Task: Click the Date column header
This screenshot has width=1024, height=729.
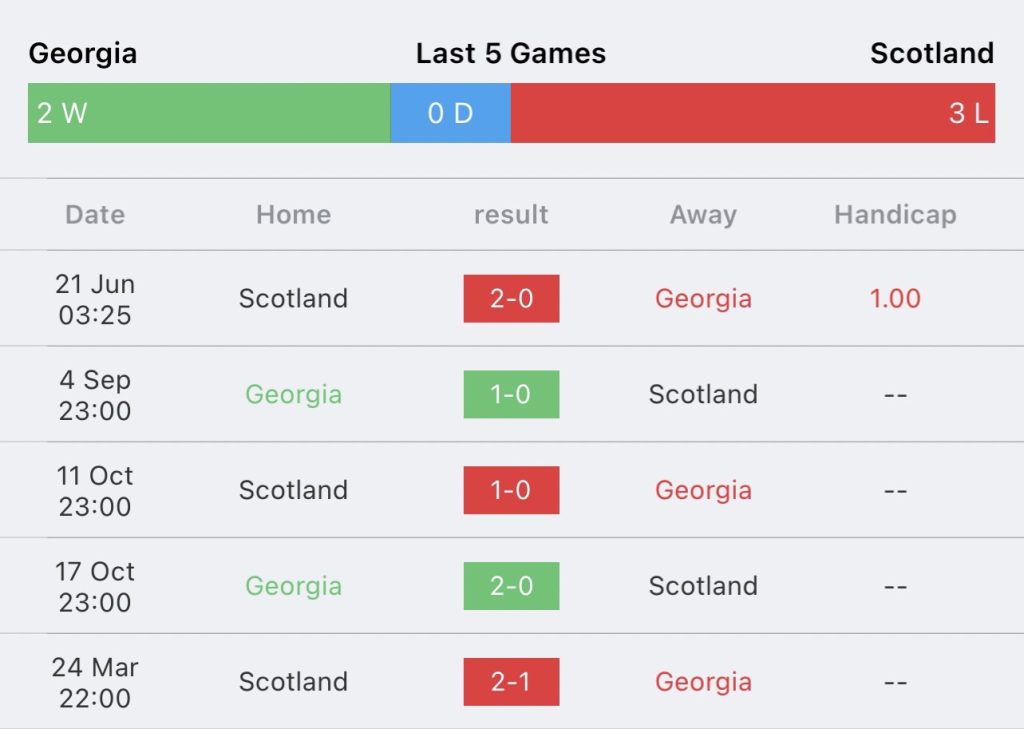Action: click(95, 214)
